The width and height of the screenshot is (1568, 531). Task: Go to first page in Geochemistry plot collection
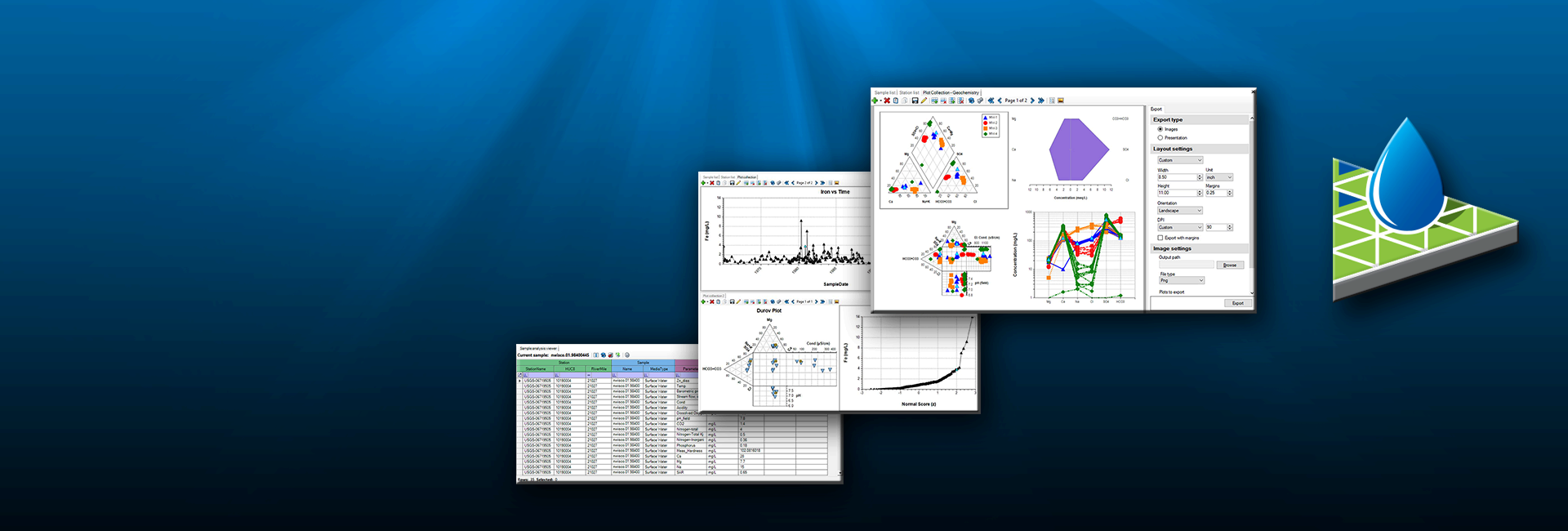tap(991, 100)
